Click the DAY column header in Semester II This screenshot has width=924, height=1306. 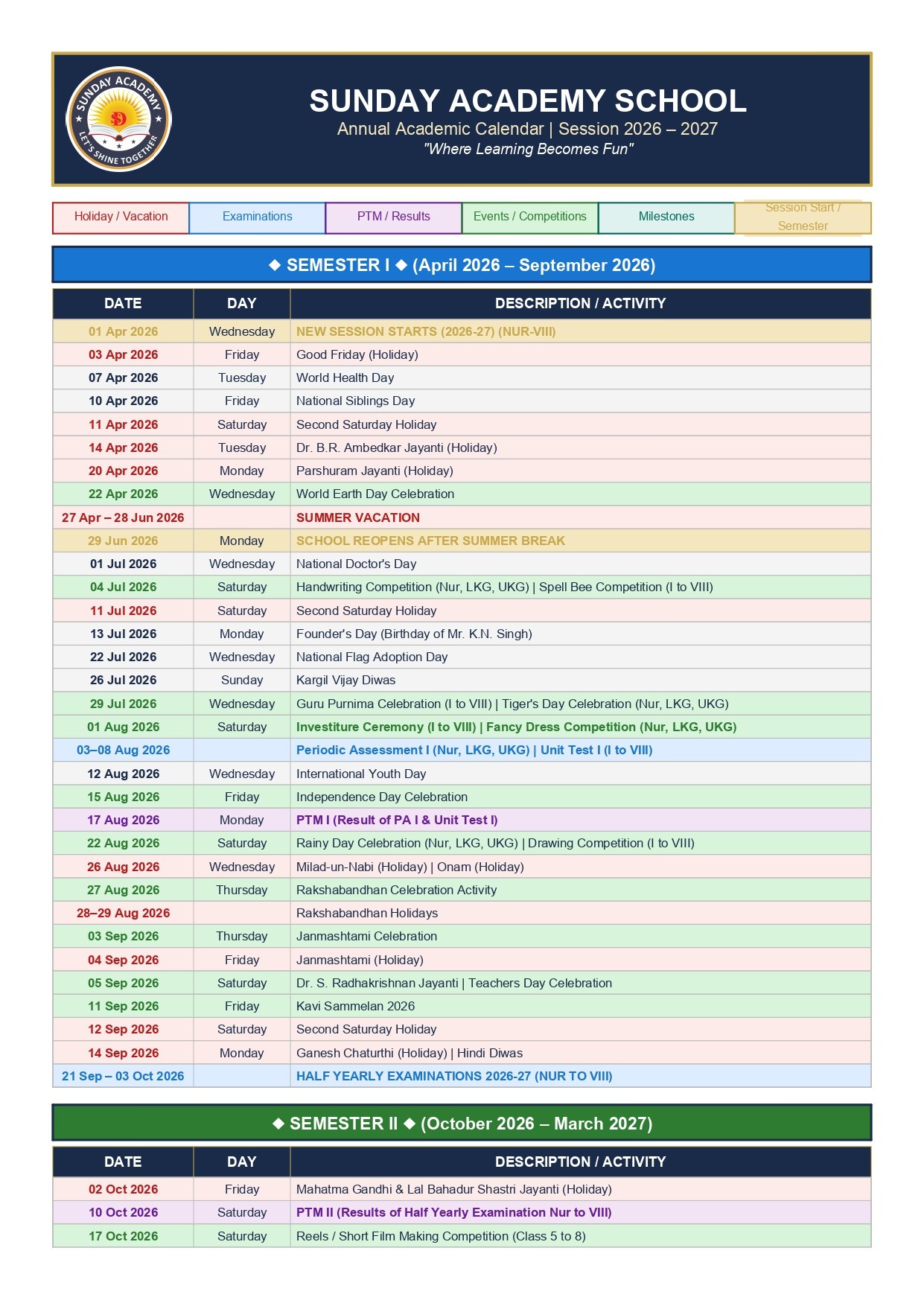click(242, 1162)
